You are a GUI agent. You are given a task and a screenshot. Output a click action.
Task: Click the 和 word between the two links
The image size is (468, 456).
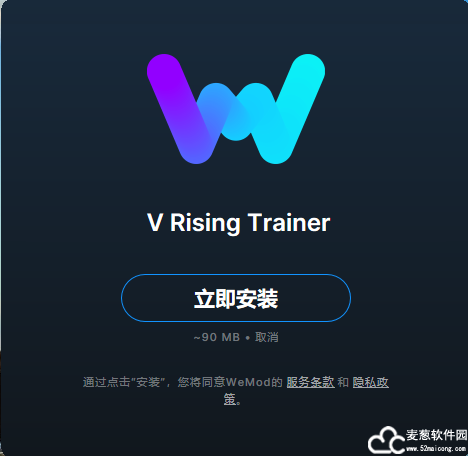(x=343, y=382)
